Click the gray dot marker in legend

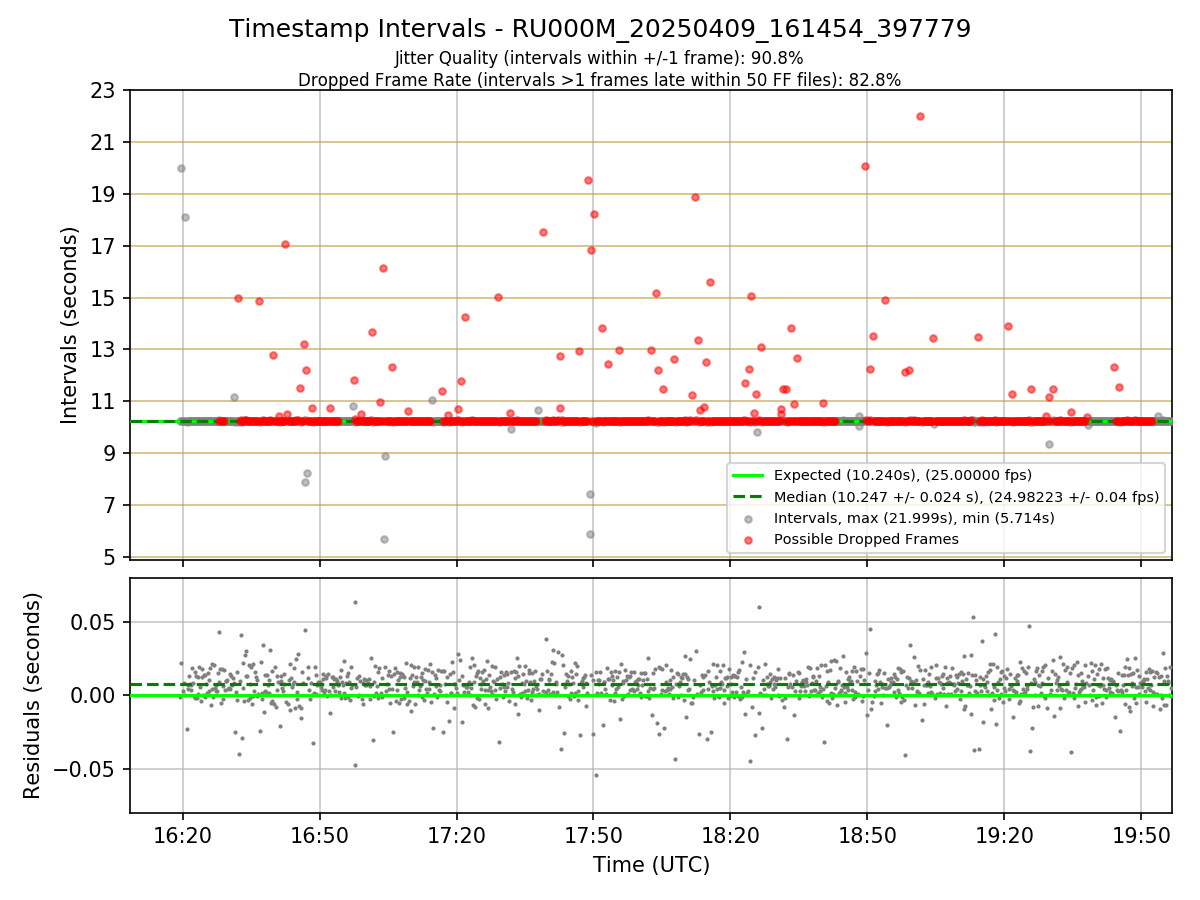coord(748,519)
